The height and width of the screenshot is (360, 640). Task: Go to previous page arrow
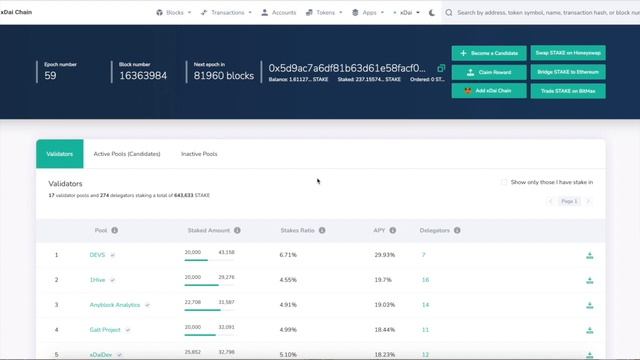[550, 201]
